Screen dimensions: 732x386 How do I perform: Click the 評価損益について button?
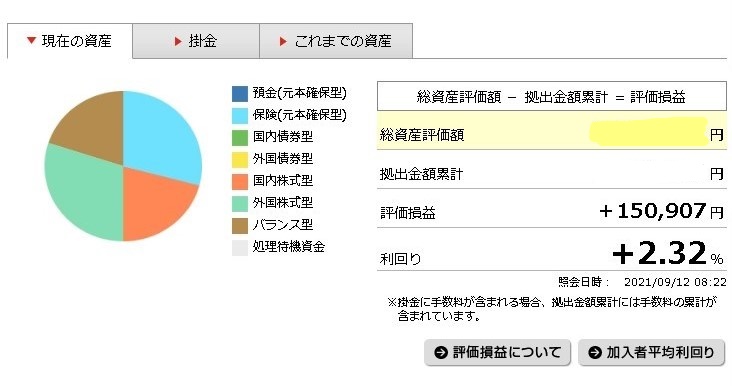click(497, 352)
